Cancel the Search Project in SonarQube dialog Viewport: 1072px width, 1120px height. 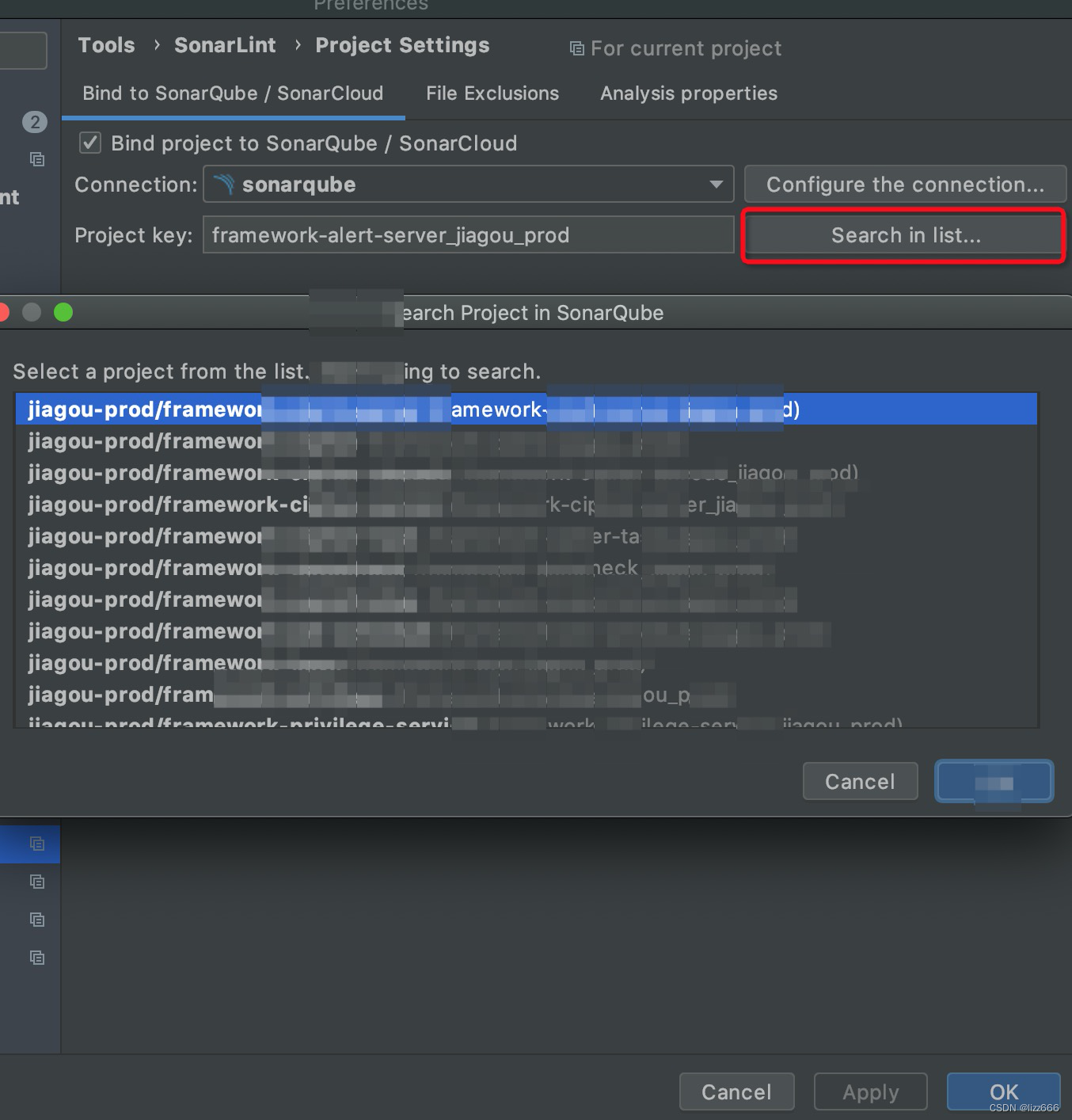[860, 781]
